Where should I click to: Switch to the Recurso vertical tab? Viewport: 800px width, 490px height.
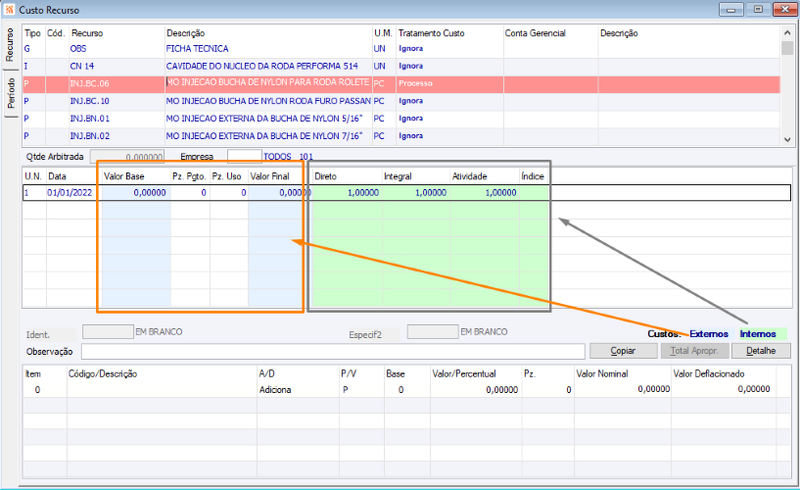click(x=10, y=45)
